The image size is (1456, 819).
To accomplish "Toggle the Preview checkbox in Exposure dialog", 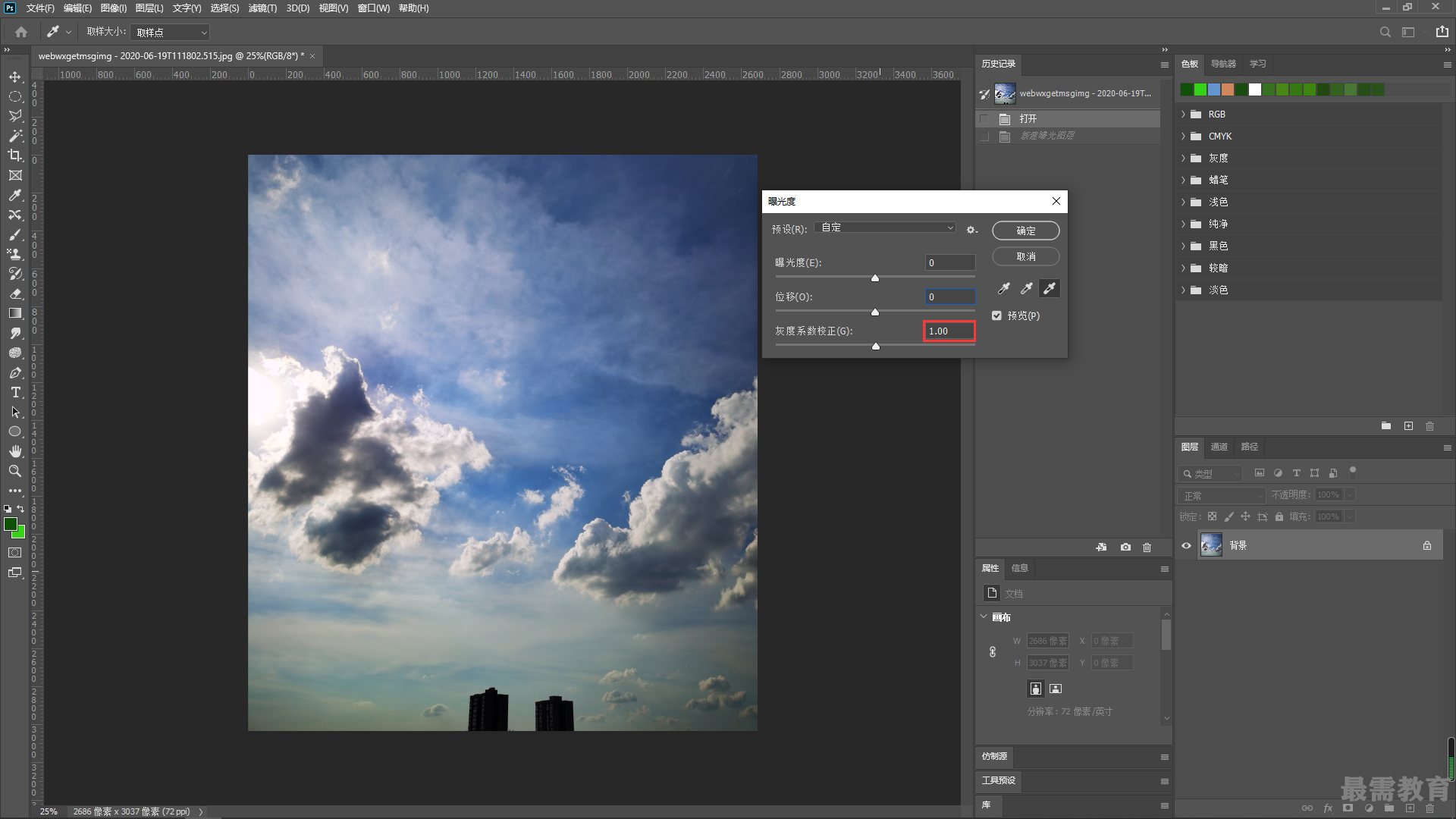I will [x=996, y=315].
